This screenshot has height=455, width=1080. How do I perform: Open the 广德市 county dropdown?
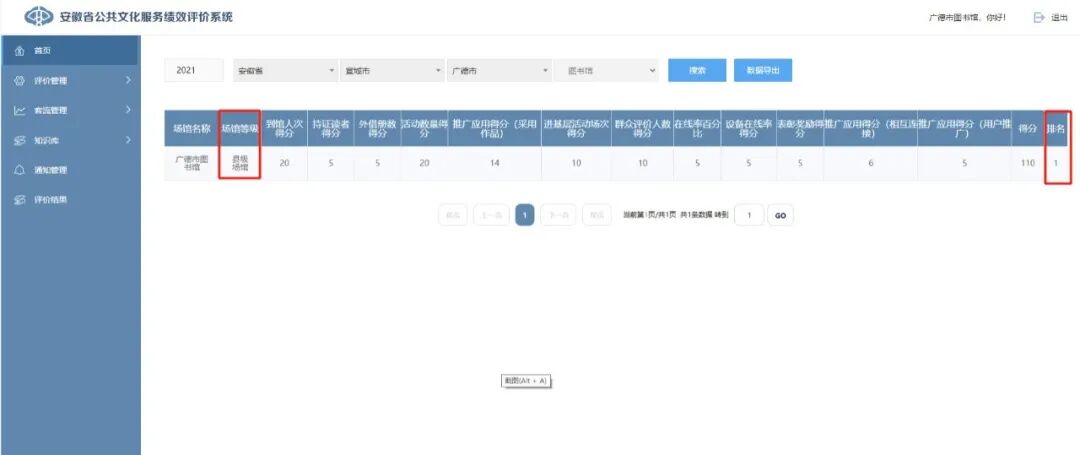click(x=499, y=70)
